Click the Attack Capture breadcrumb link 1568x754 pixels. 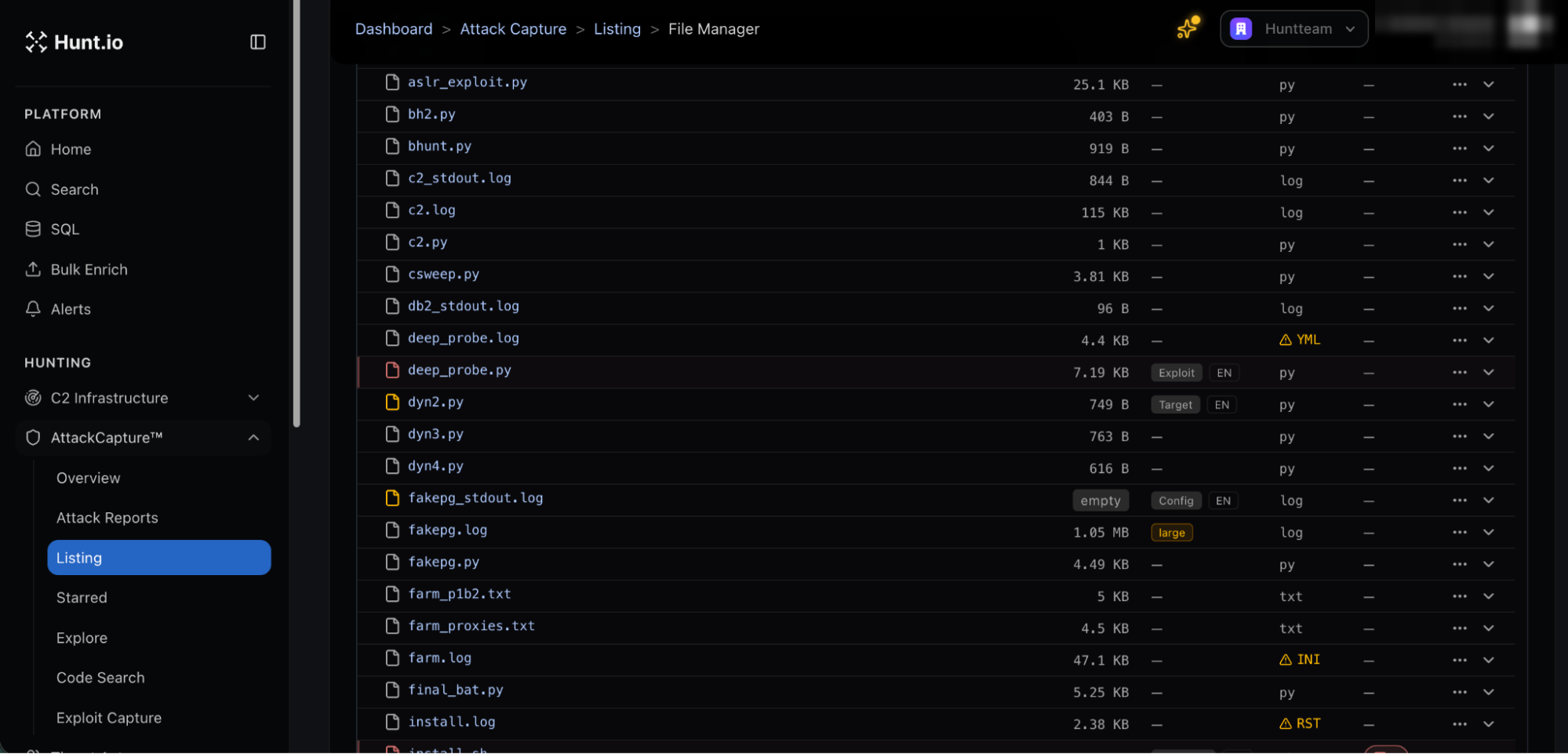513,29
